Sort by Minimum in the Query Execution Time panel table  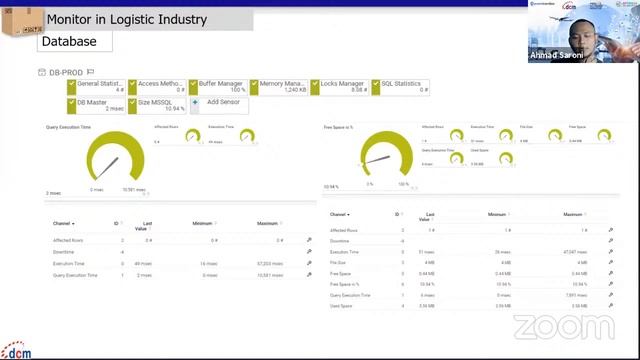[204, 223]
